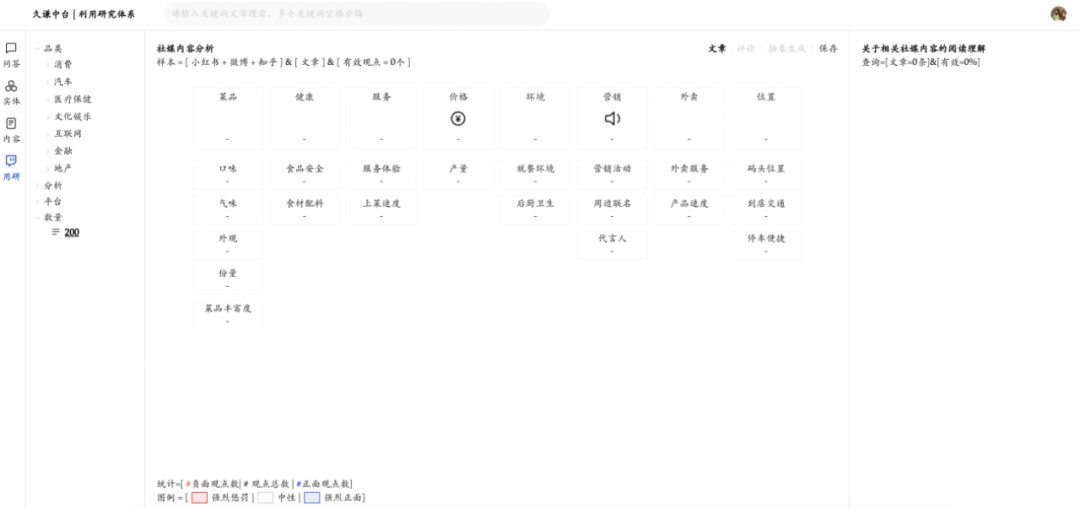The image size is (1080, 509).
Task: Switch to the 文章 tab
Action: pos(718,48)
